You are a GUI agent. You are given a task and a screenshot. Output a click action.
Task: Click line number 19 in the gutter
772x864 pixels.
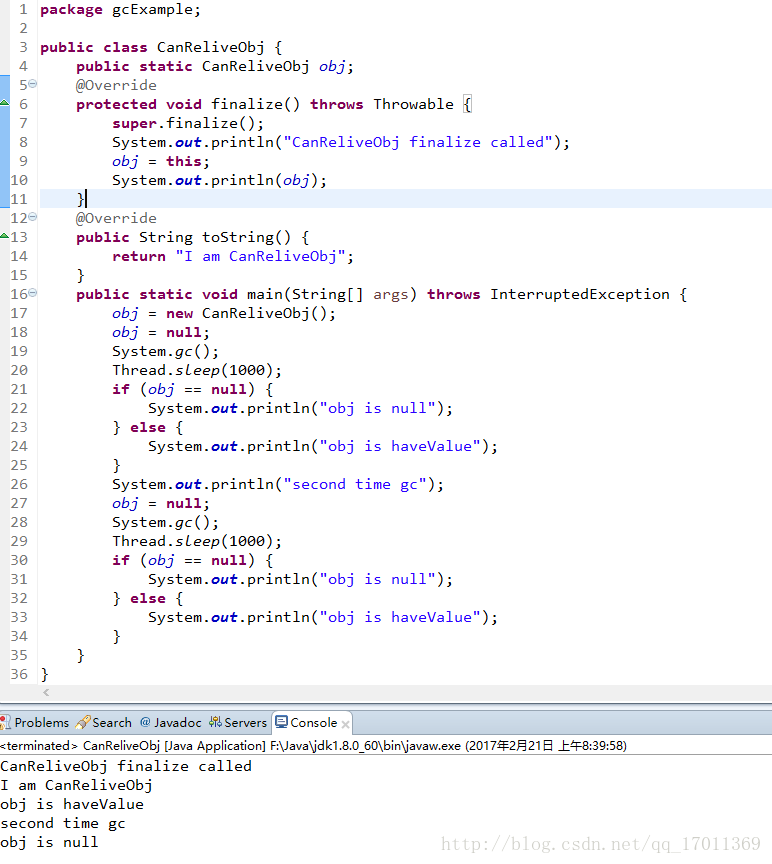coord(19,351)
